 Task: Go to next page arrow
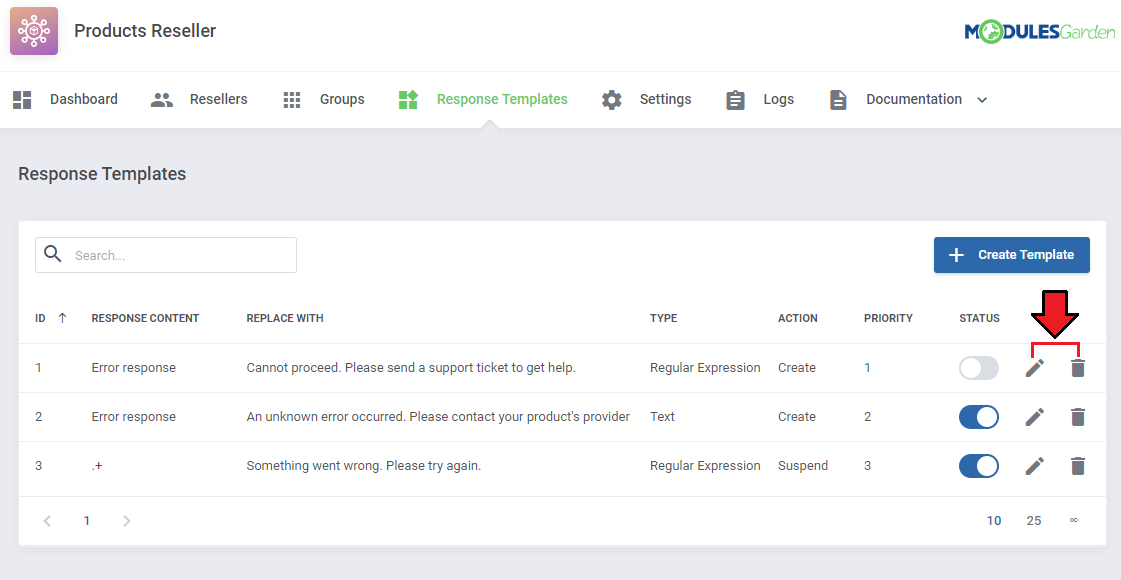click(127, 521)
